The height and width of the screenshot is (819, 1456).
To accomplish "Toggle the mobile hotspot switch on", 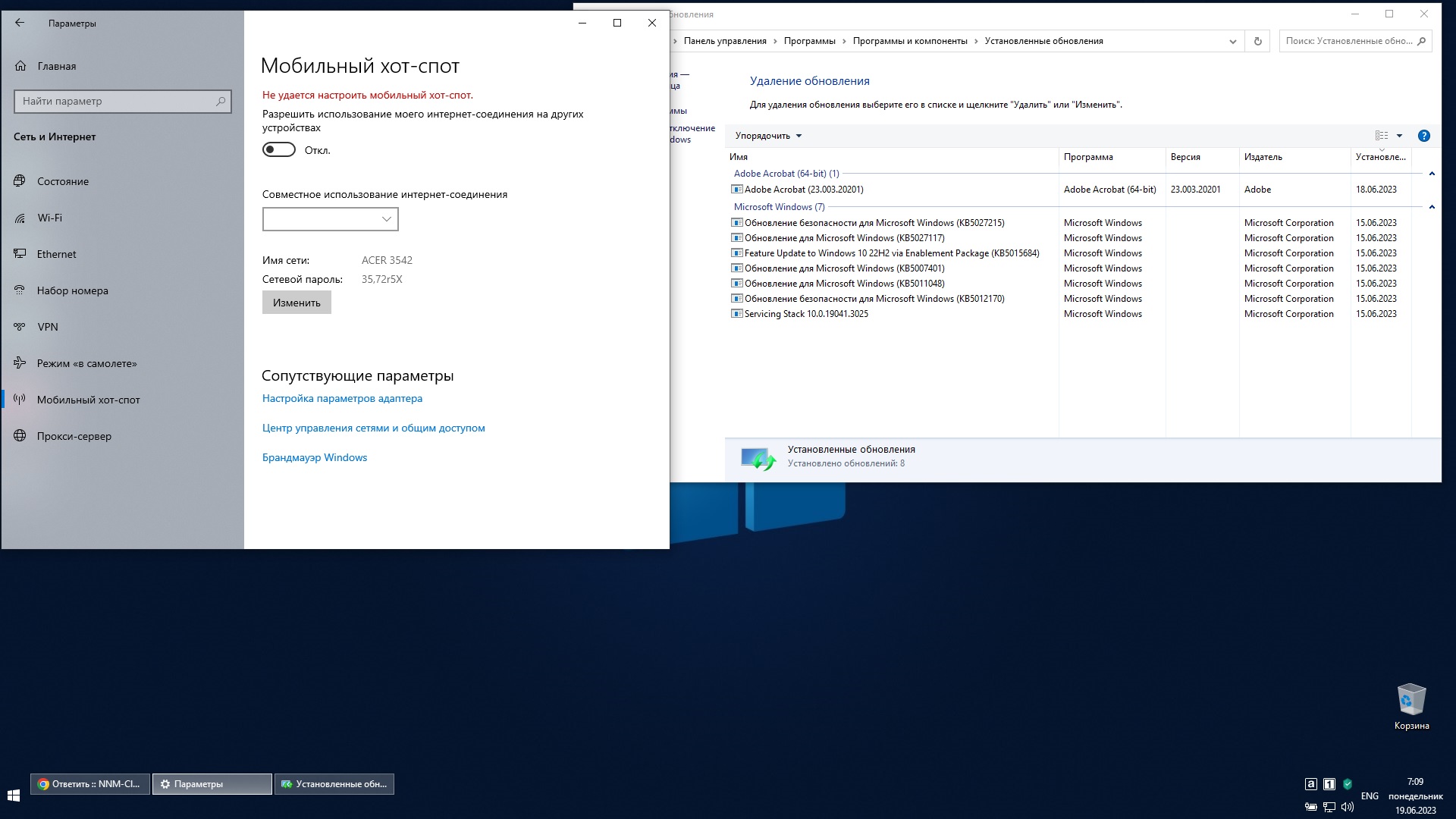I will 279,149.
